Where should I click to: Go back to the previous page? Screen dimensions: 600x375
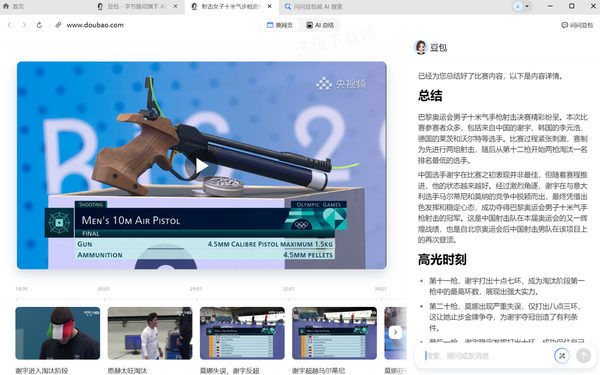click(9, 25)
